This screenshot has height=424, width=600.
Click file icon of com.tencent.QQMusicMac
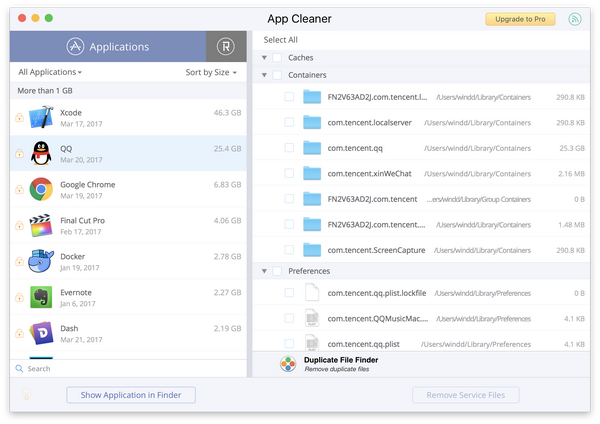(312, 318)
